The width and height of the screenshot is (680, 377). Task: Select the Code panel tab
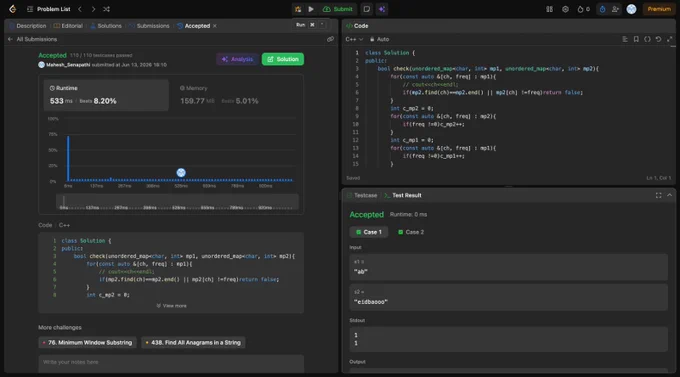point(357,26)
